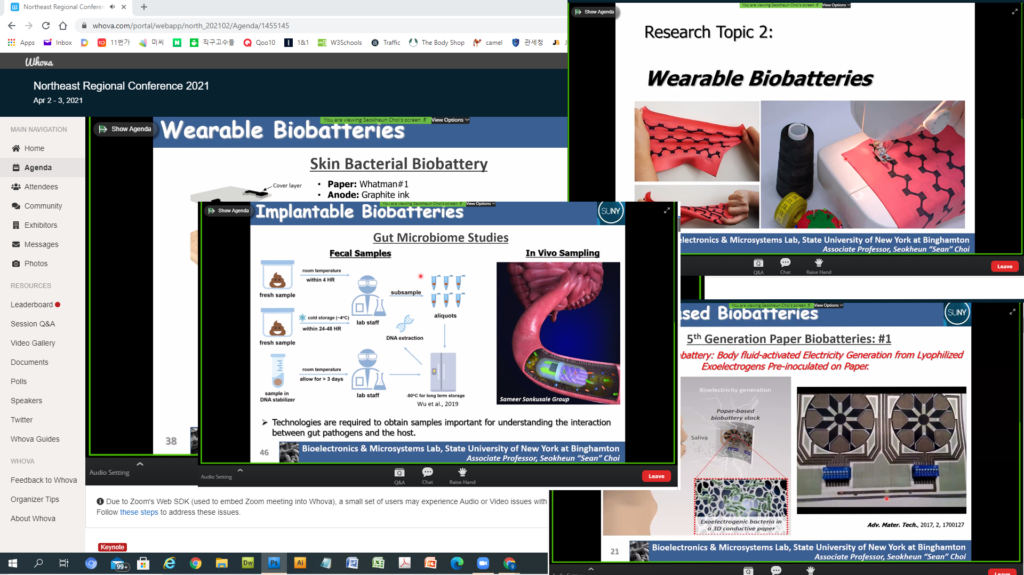Open Polls in resources
Viewport: 1024px width, 575px height.
(x=18, y=381)
